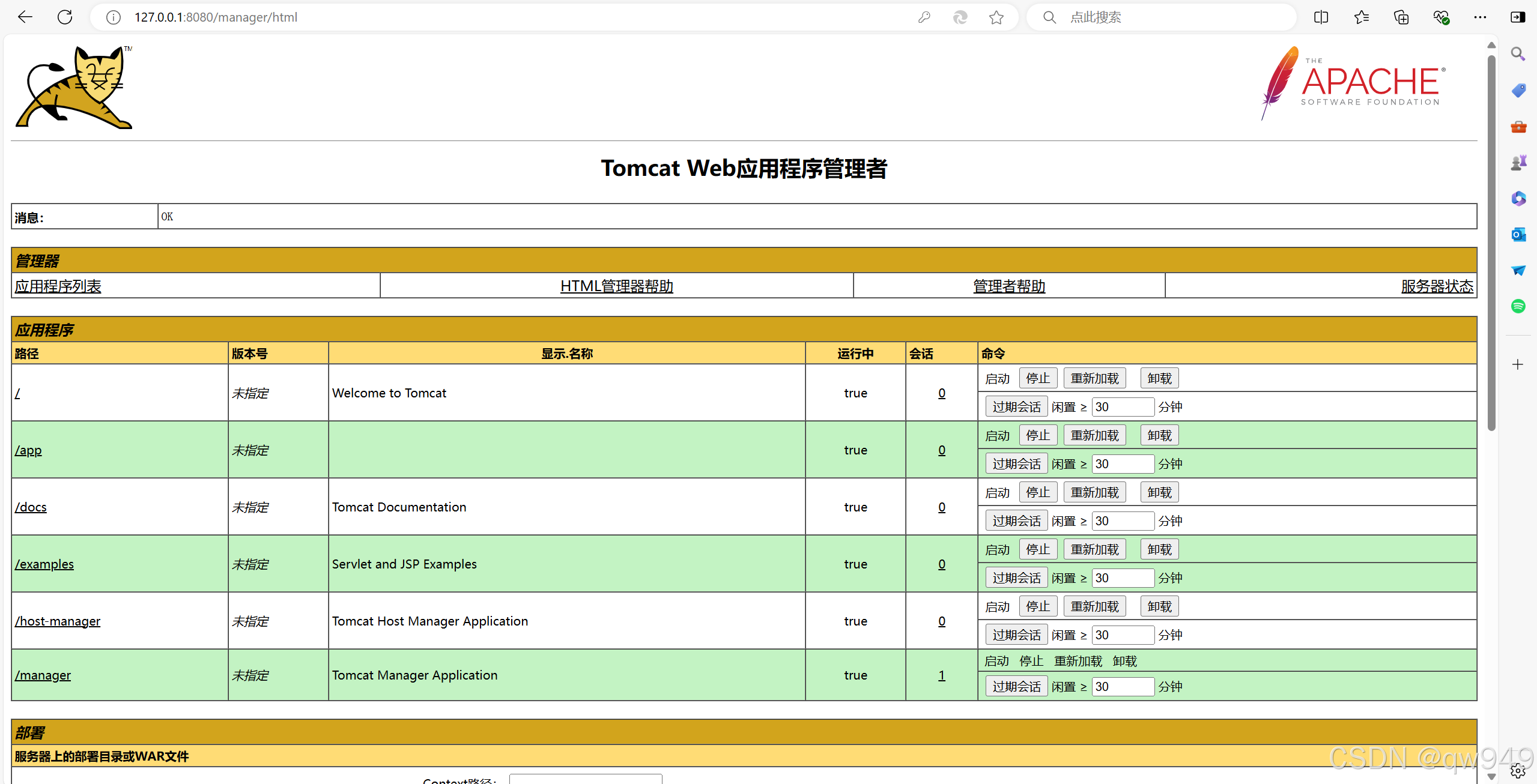Open the 服务器状态 link
Image resolution: width=1537 pixels, height=784 pixels.
coord(1437,286)
